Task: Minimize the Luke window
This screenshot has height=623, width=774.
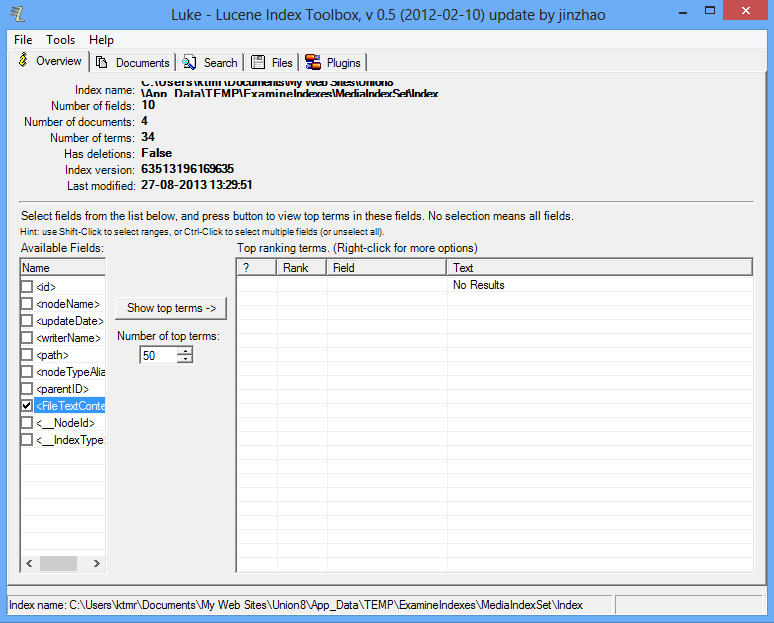Action: click(683, 11)
